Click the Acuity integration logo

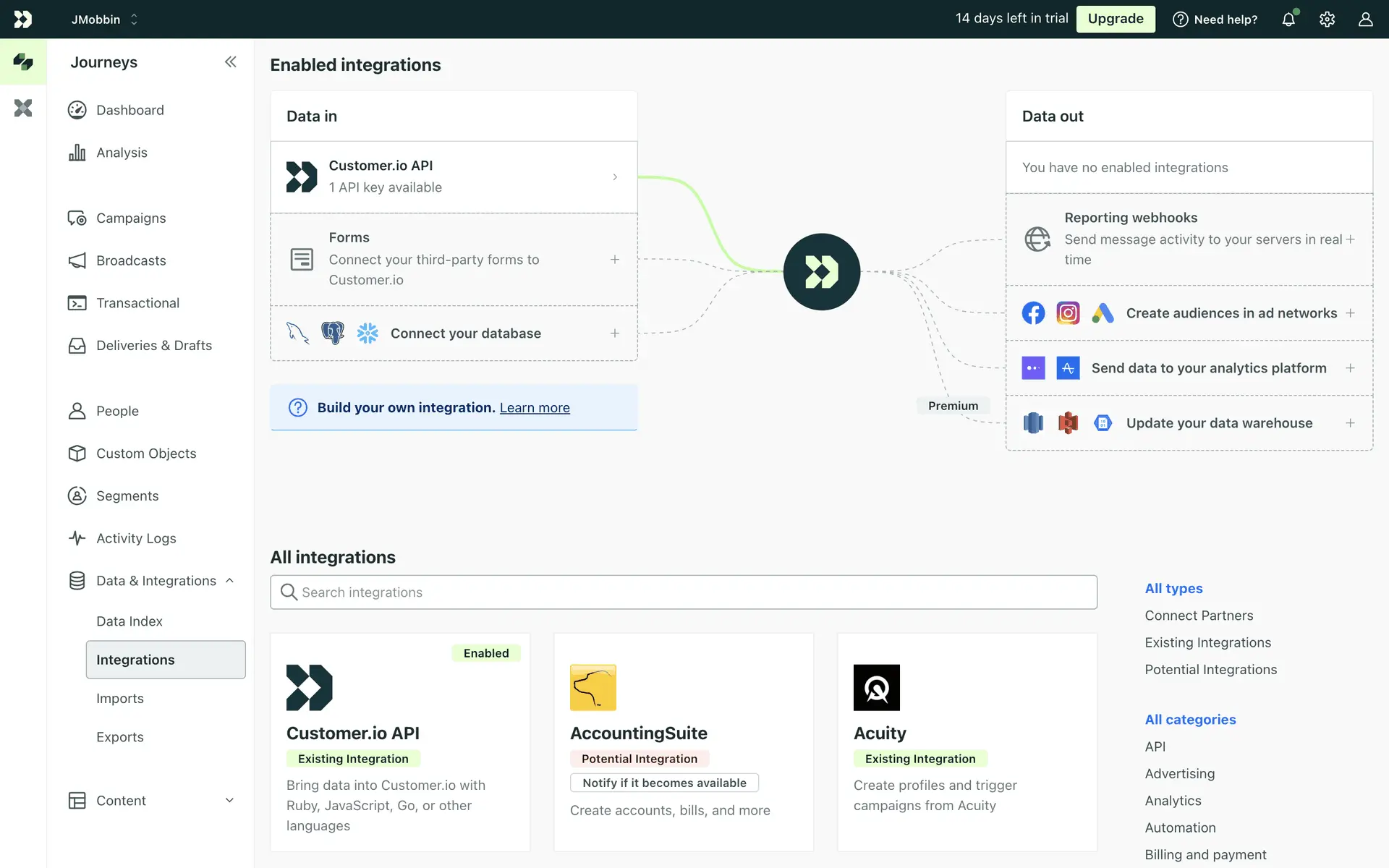tap(876, 687)
